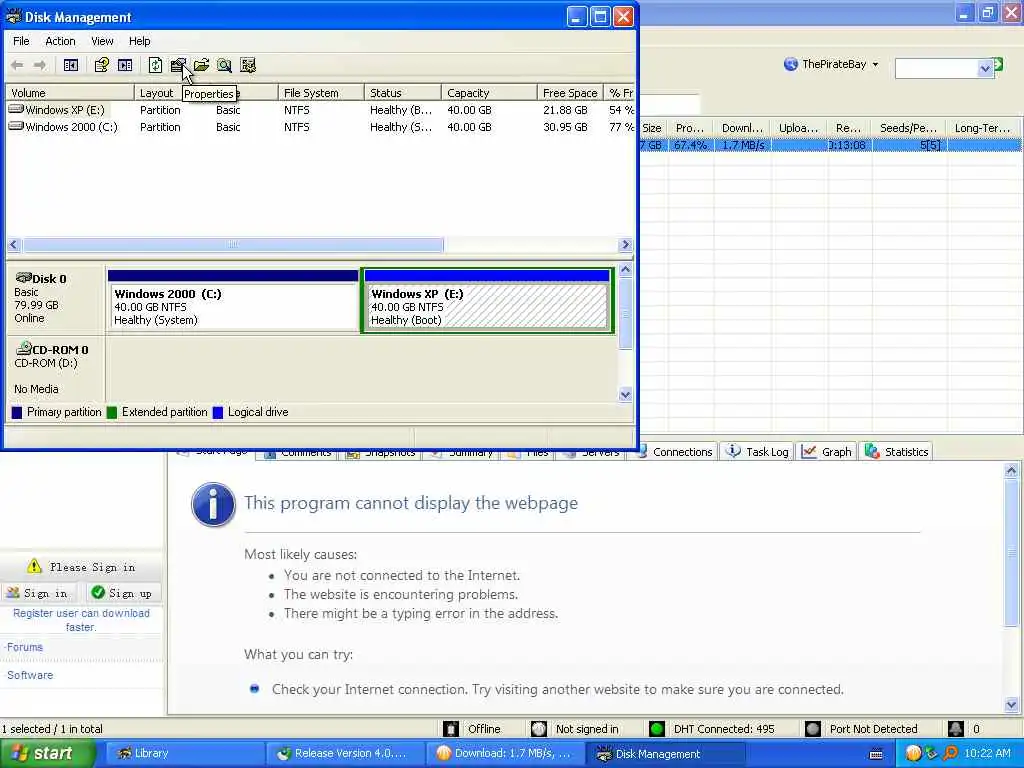Click webpage pane scrollbar up arrow
Image resolution: width=1024 pixels, height=768 pixels.
[x=1011, y=470]
